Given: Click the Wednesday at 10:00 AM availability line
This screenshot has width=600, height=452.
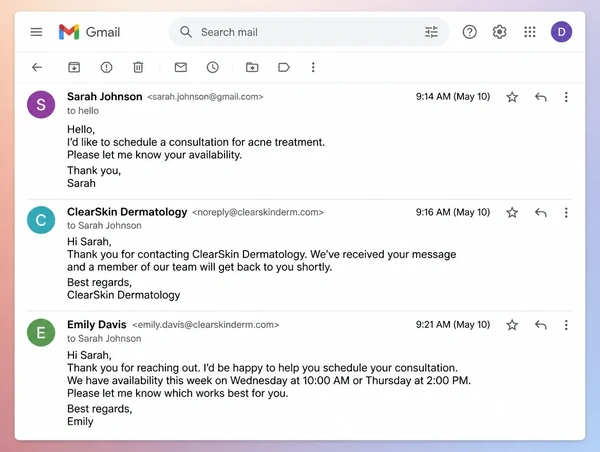Looking at the screenshot, I should tap(269, 381).
